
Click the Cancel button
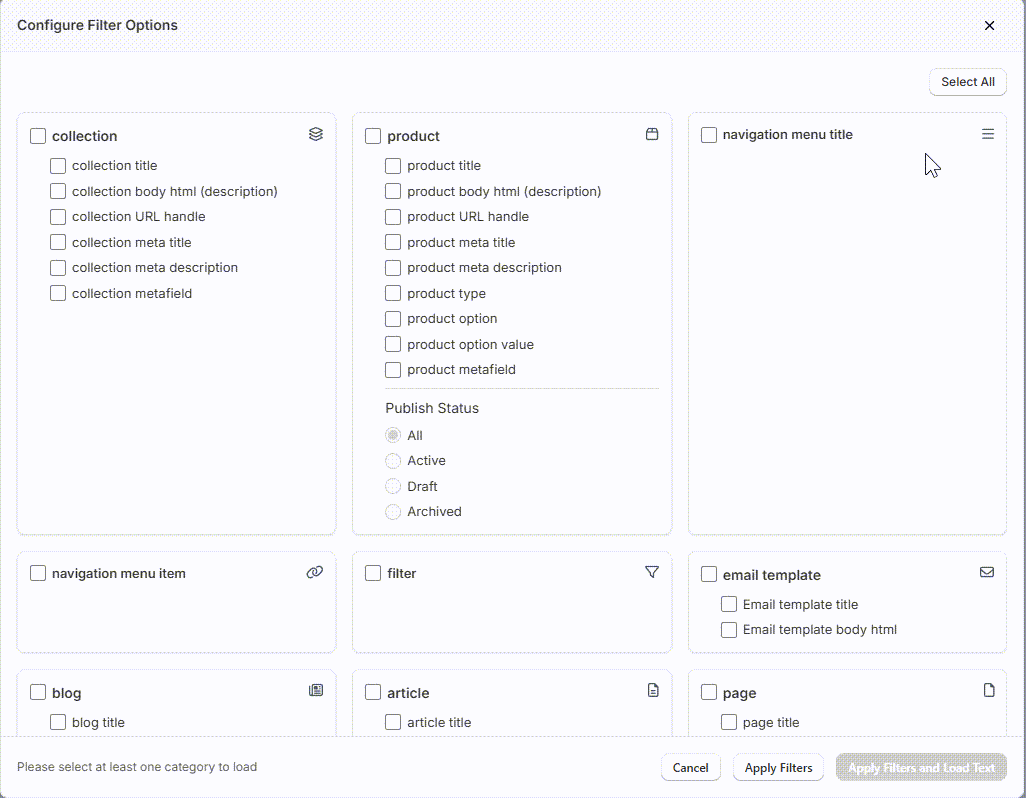click(x=690, y=768)
